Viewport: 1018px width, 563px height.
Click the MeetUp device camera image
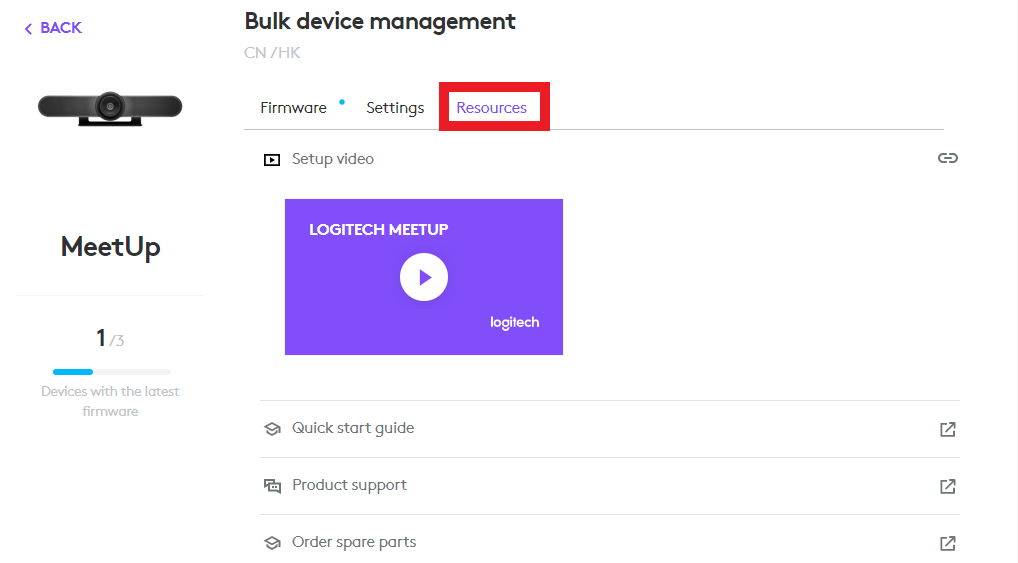(x=110, y=108)
